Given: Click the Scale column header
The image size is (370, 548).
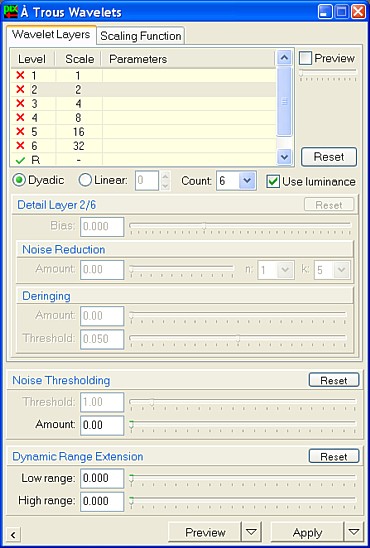Looking at the screenshot, I should 79,59.
